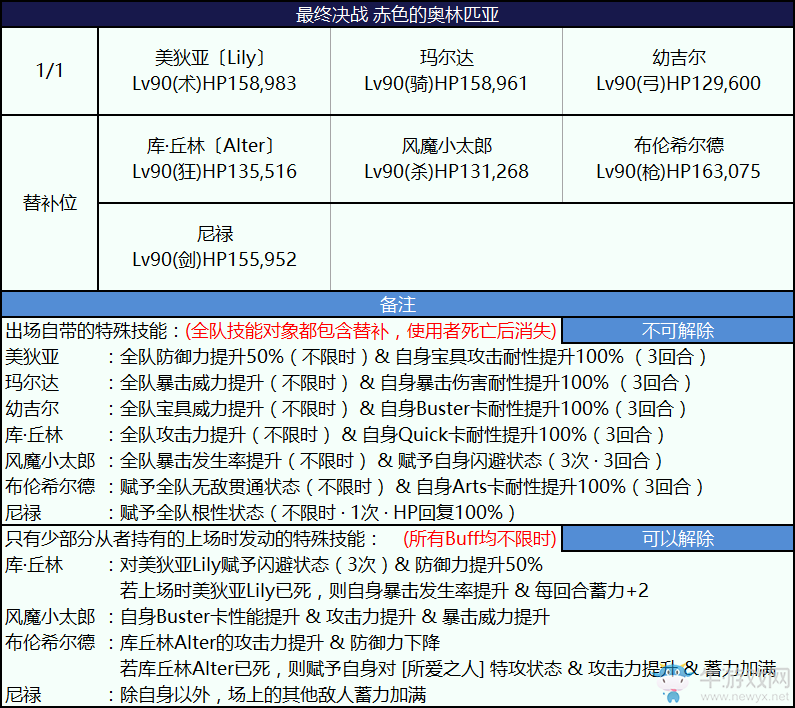The height and width of the screenshot is (708, 795).
Task: Click the 备注 section header
Action: tap(398, 304)
